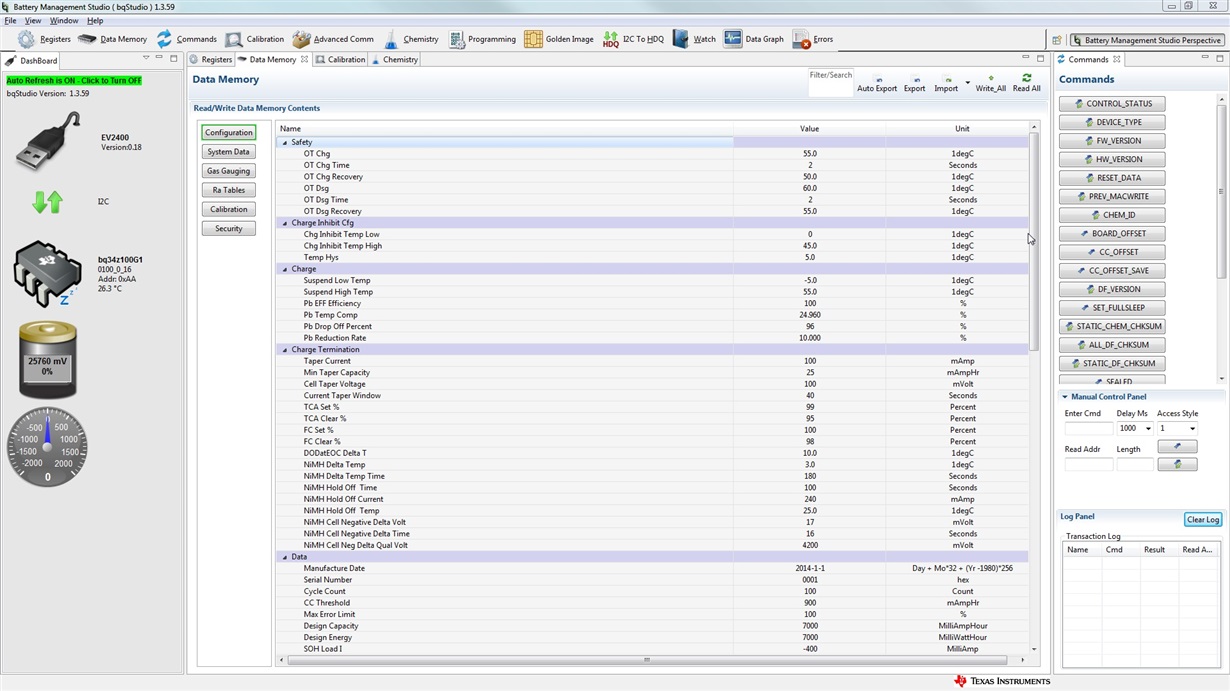The image size is (1230, 691).
Task: Open the Registers toolbar icon
Action: [x=44, y=39]
